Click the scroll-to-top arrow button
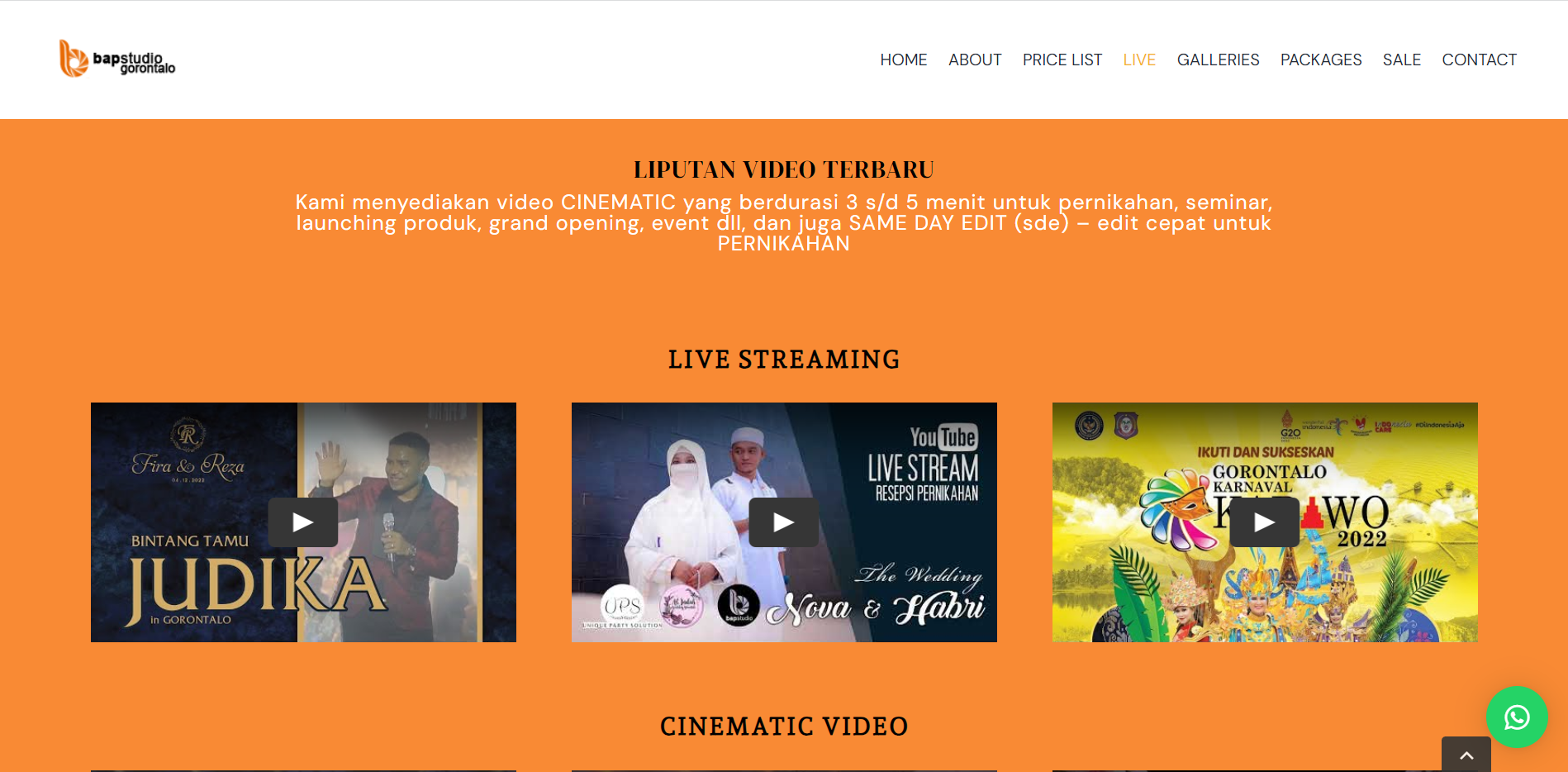The height and width of the screenshot is (772, 1568). point(1466,755)
